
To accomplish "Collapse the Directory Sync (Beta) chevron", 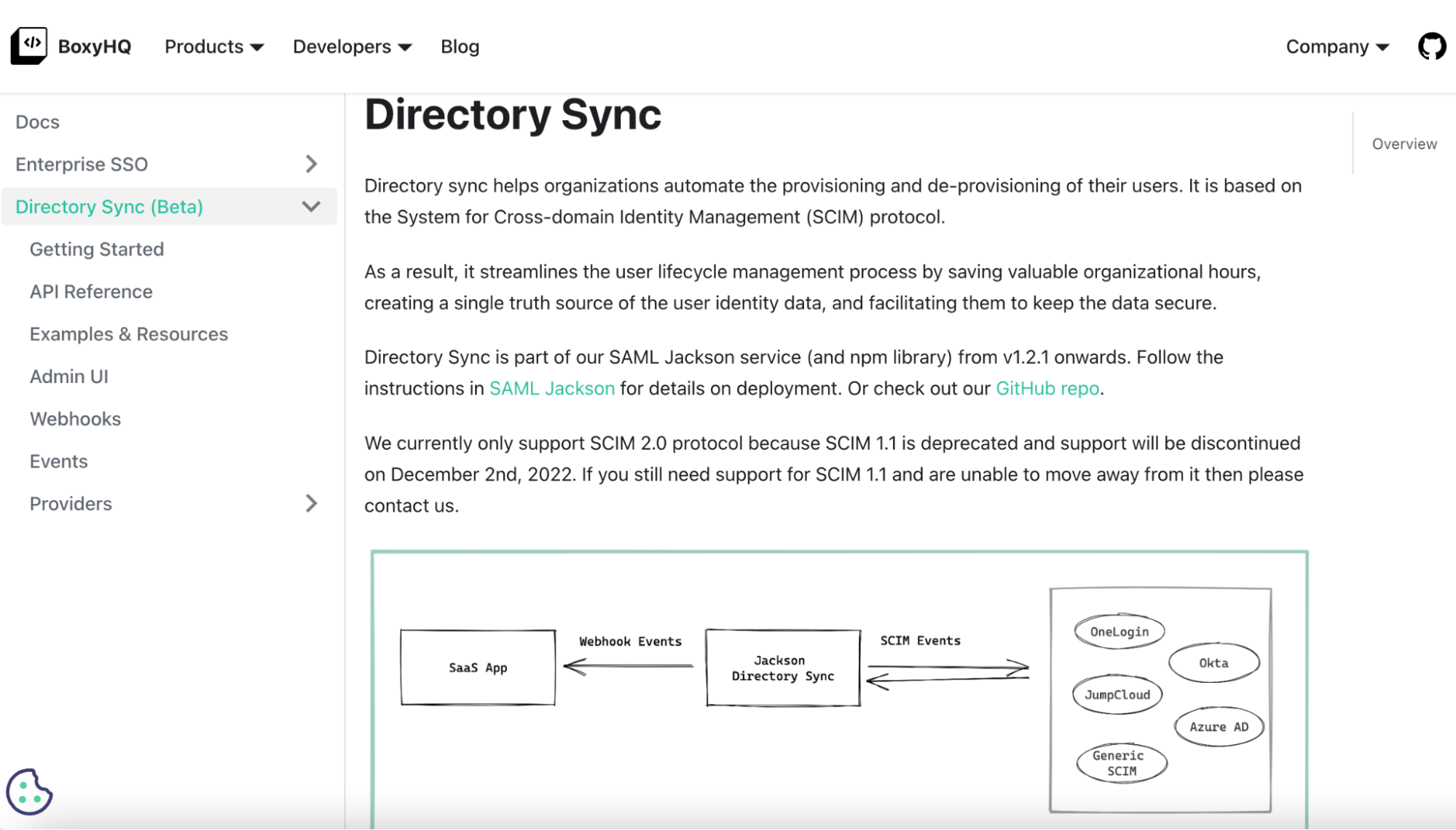I will tap(311, 207).
